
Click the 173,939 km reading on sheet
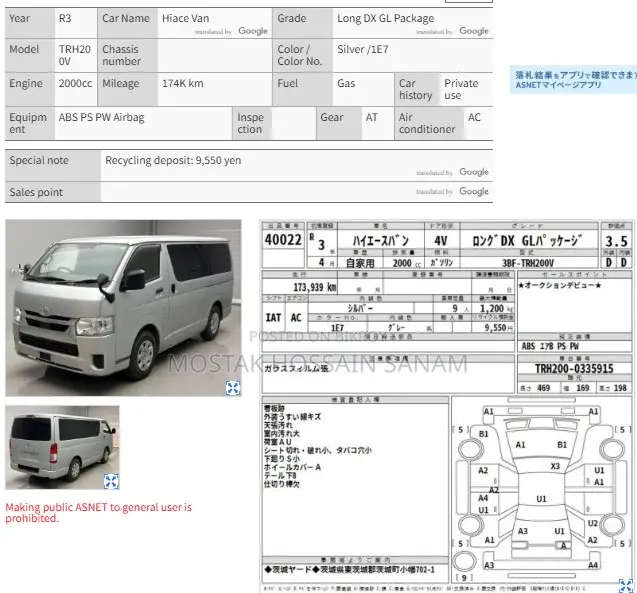click(x=315, y=288)
